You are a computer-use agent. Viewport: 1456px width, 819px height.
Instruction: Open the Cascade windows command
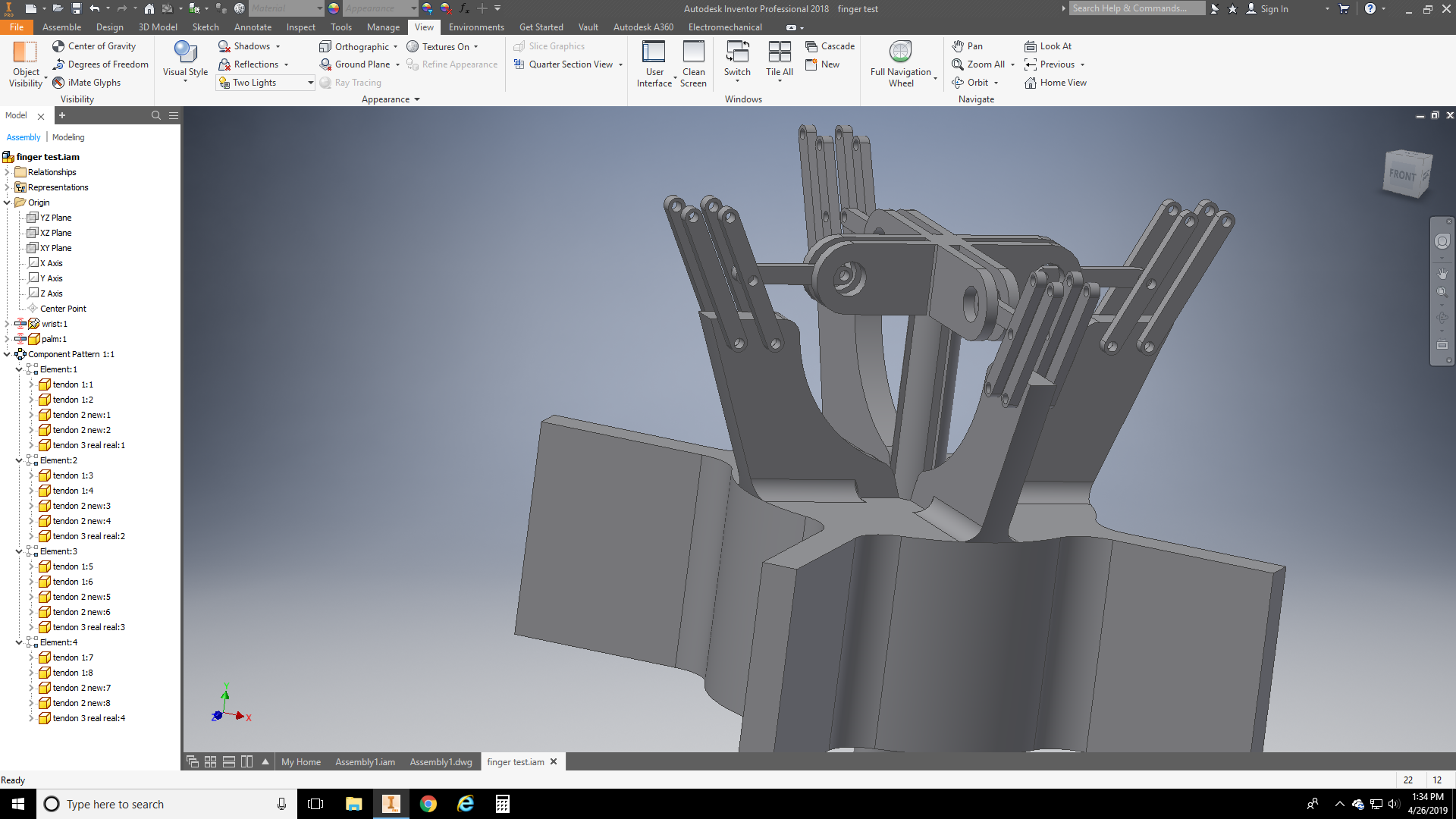tap(830, 46)
